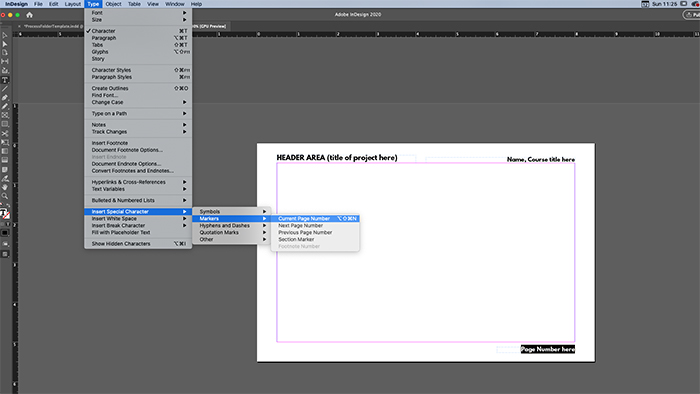Choose Document Footnote Options...
Screen dimensions: 700x394
coord(138,150)
